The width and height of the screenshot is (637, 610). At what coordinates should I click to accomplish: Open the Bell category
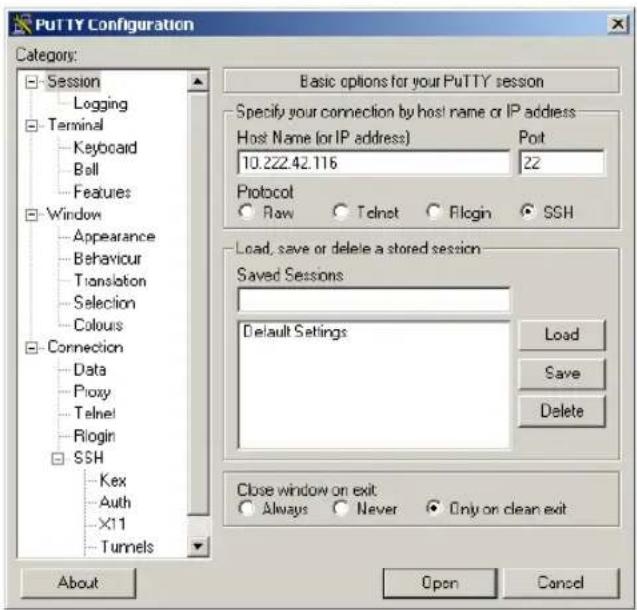click(86, 170)
